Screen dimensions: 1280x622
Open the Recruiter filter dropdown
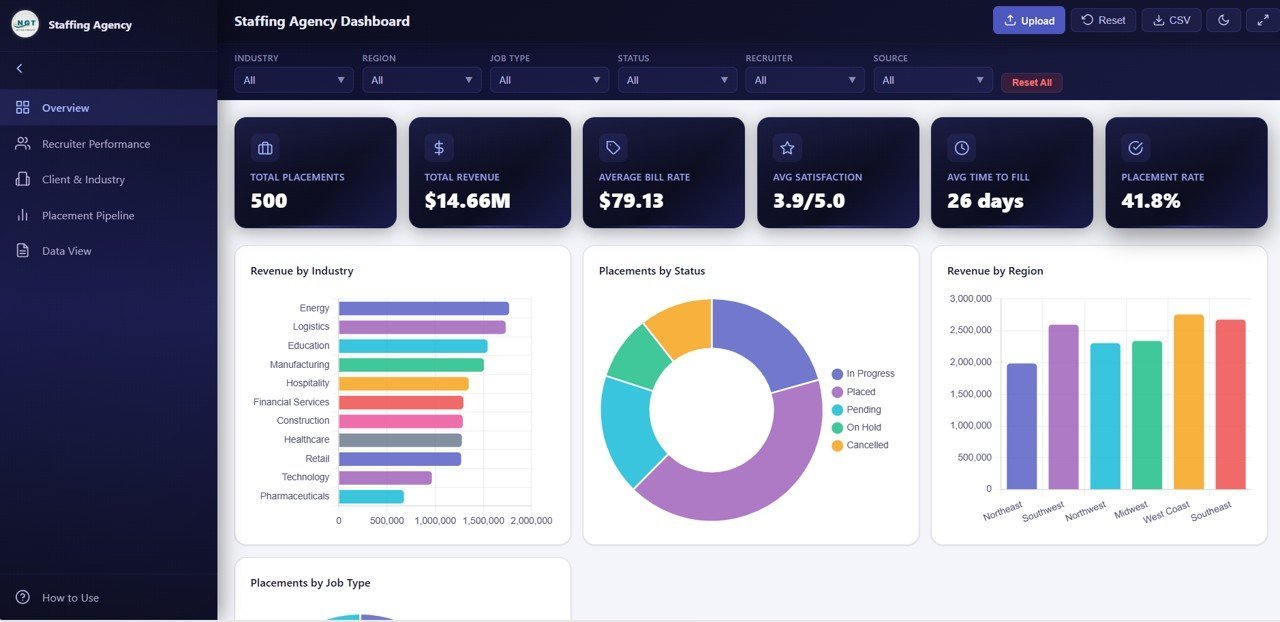pos(804,79)
